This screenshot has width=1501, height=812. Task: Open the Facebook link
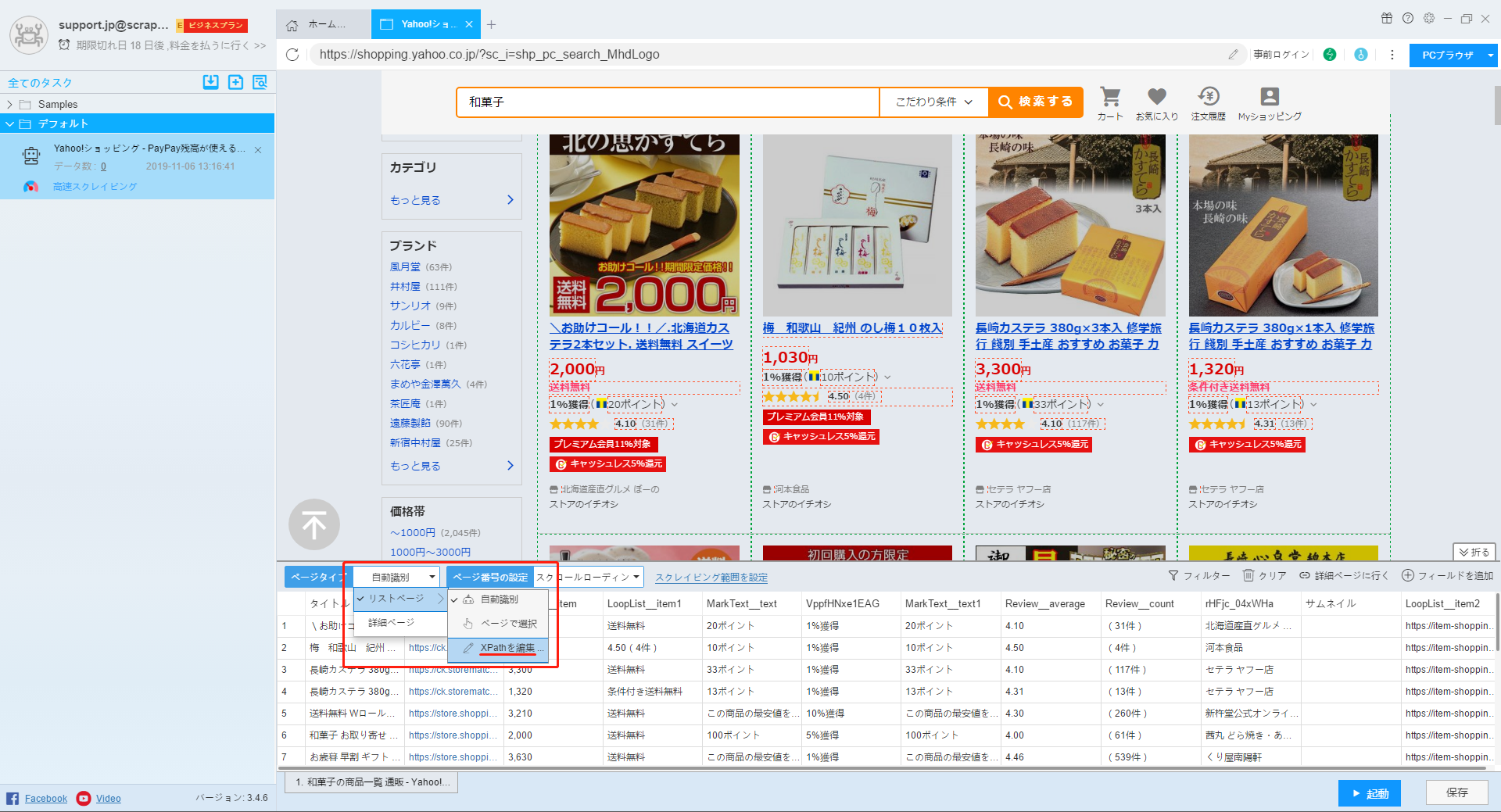tap(45, 799)
